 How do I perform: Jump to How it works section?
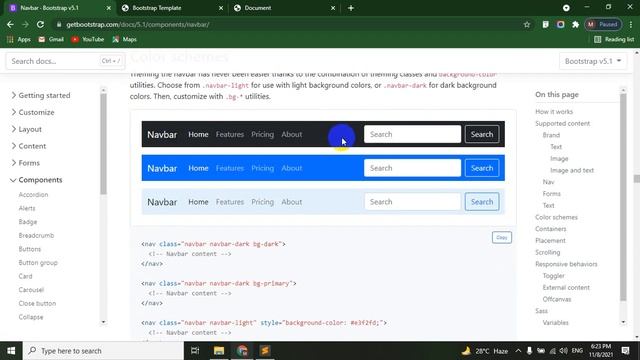pyautogui.click(x=554, y=111)
